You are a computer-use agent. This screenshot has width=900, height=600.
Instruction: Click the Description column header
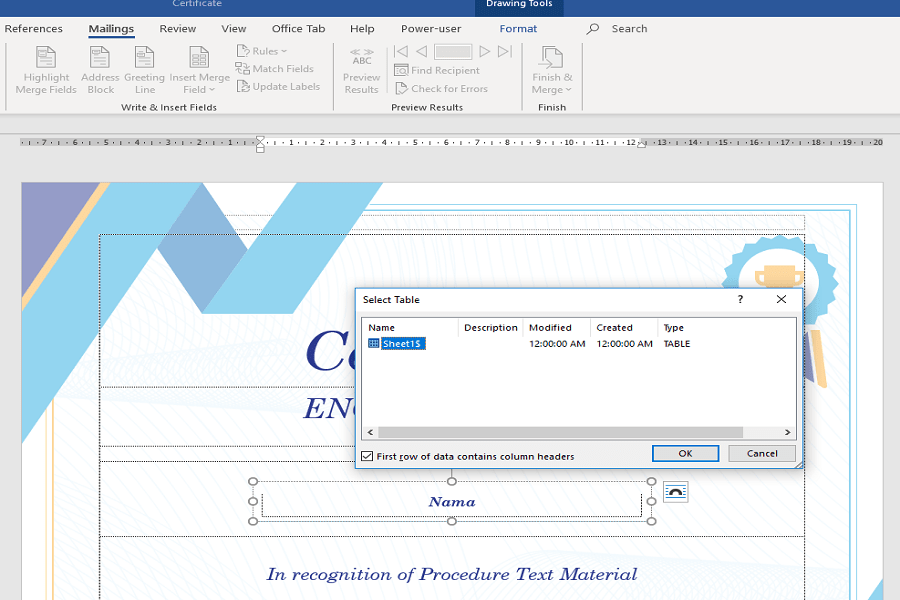[x=491, y=328]
